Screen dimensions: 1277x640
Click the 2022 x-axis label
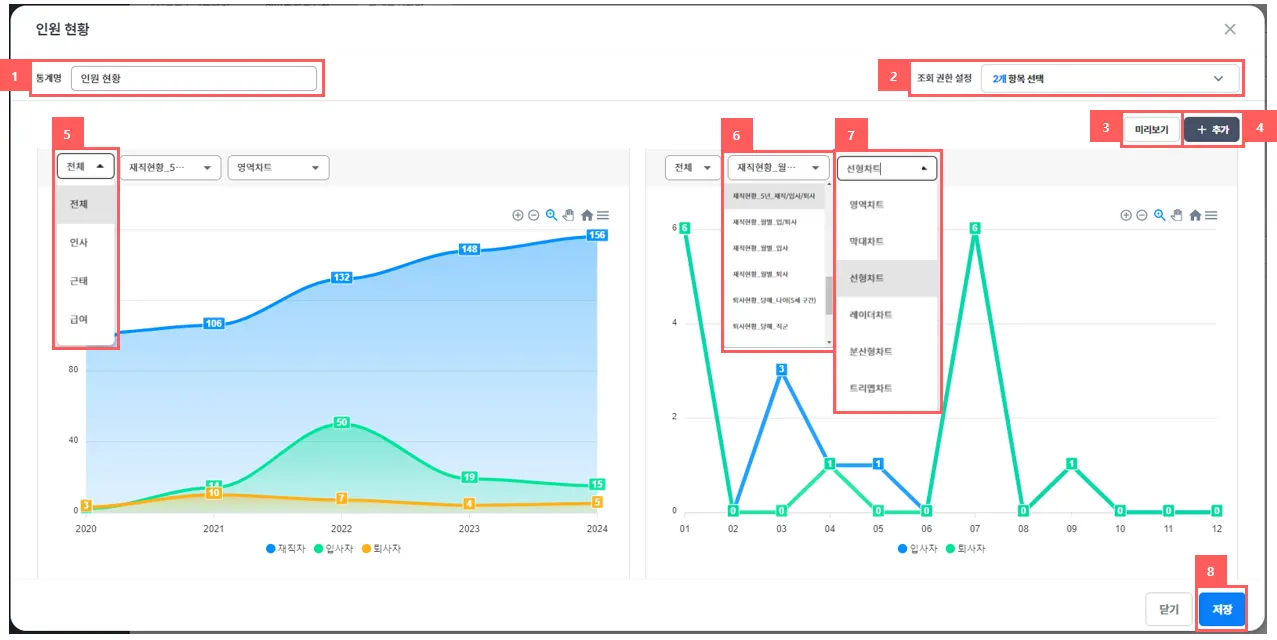[x=342, y=528]
